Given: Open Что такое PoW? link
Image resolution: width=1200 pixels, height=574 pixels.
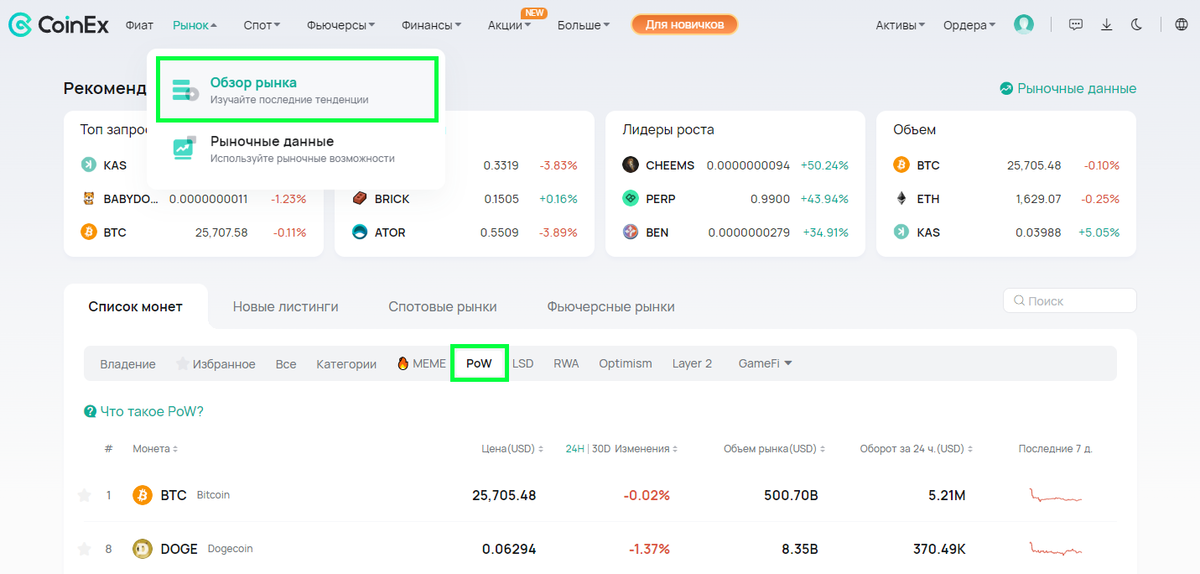Looking at the screenshot, I should [151, 412].
